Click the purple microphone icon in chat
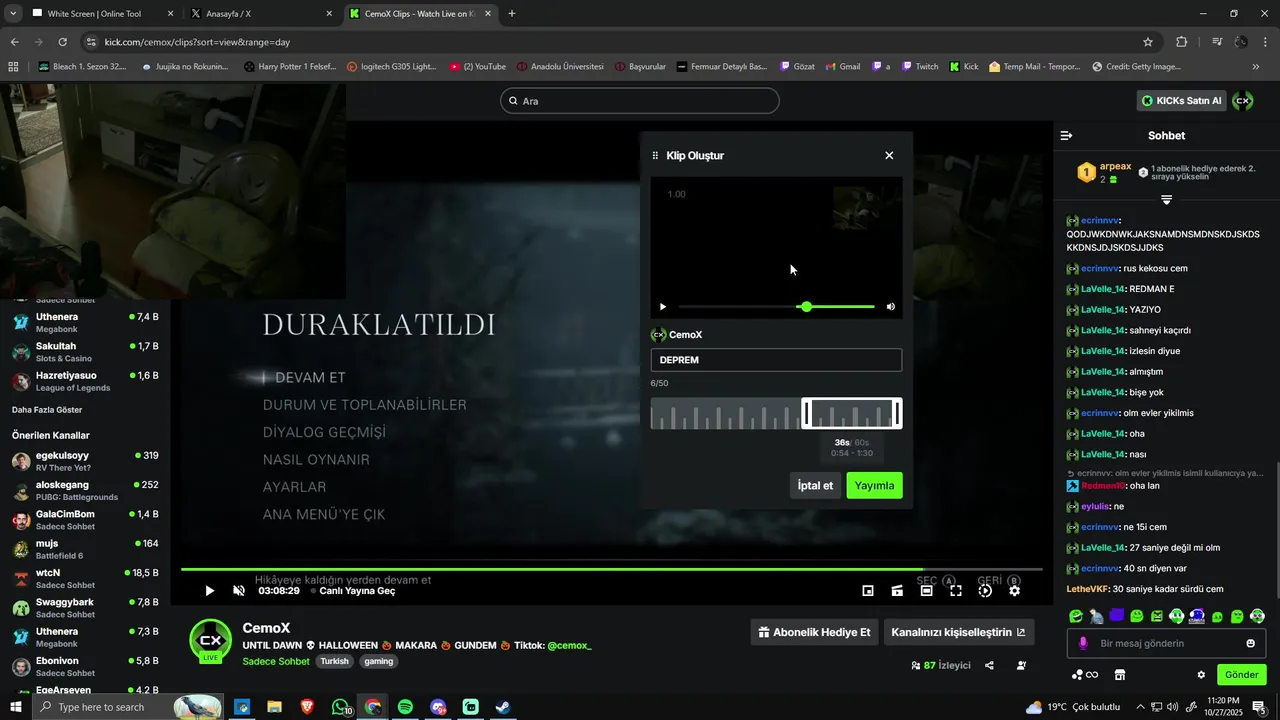 coord(1082,643)
